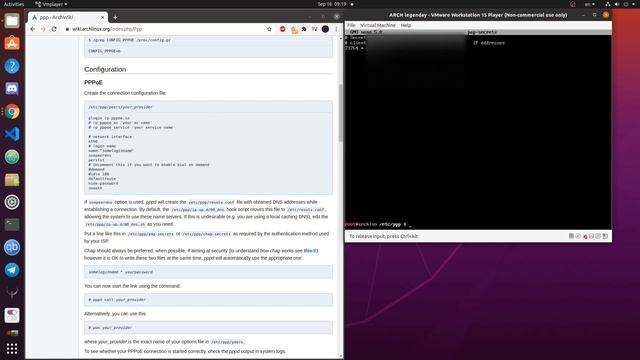Click the volume icon in system tray

coord(617,4)
